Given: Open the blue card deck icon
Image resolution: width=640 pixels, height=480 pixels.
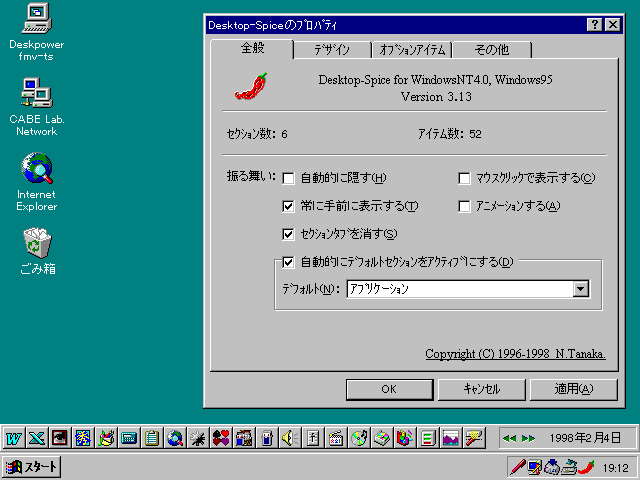Looking at the screenshot, I should pyautogui.click(x=267, y=438).
